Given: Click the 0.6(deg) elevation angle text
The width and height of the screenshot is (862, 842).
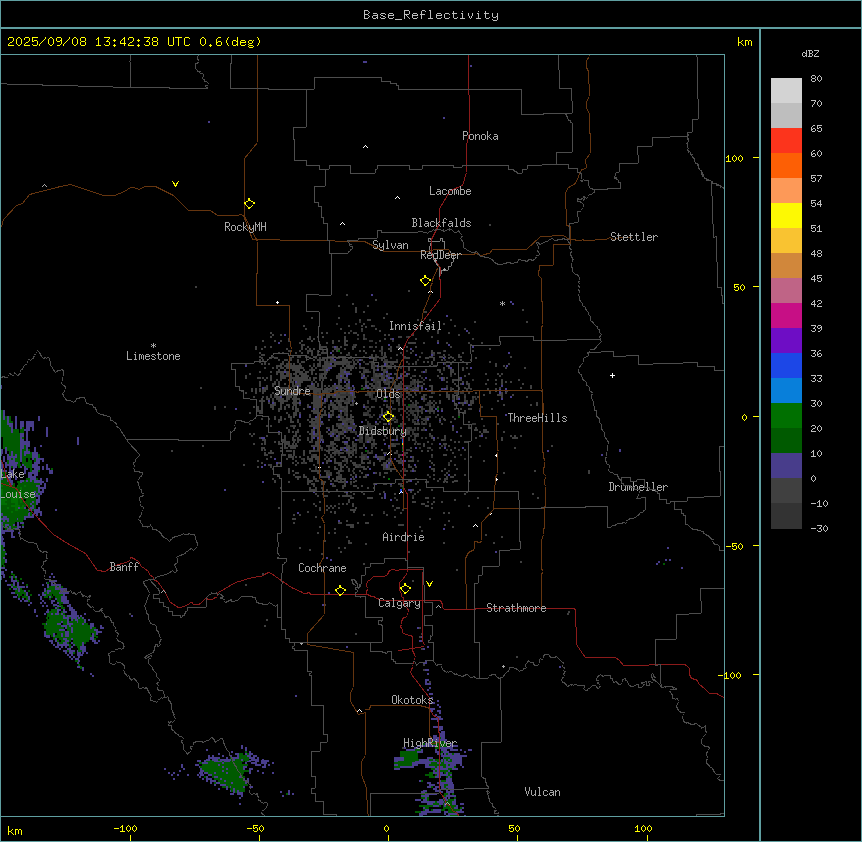Looking at the screenshot, I should point(230,42).
